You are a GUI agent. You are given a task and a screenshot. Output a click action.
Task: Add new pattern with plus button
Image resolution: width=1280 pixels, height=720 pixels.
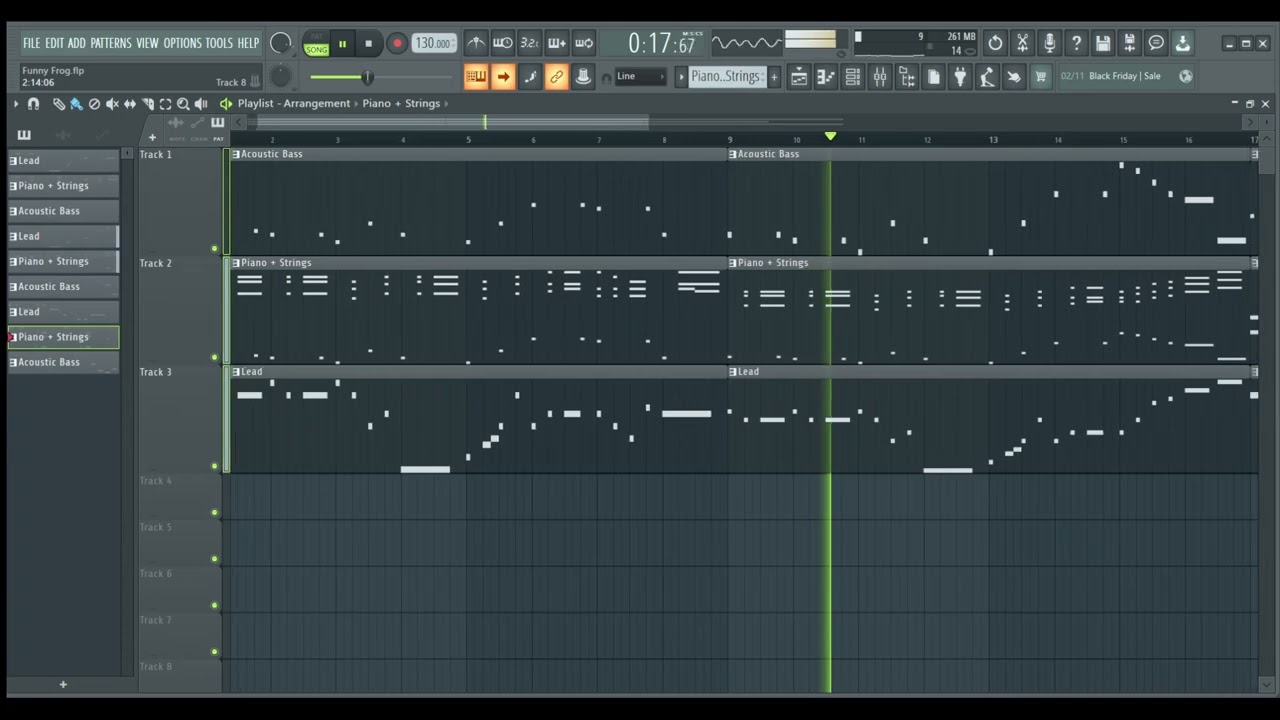773,77
